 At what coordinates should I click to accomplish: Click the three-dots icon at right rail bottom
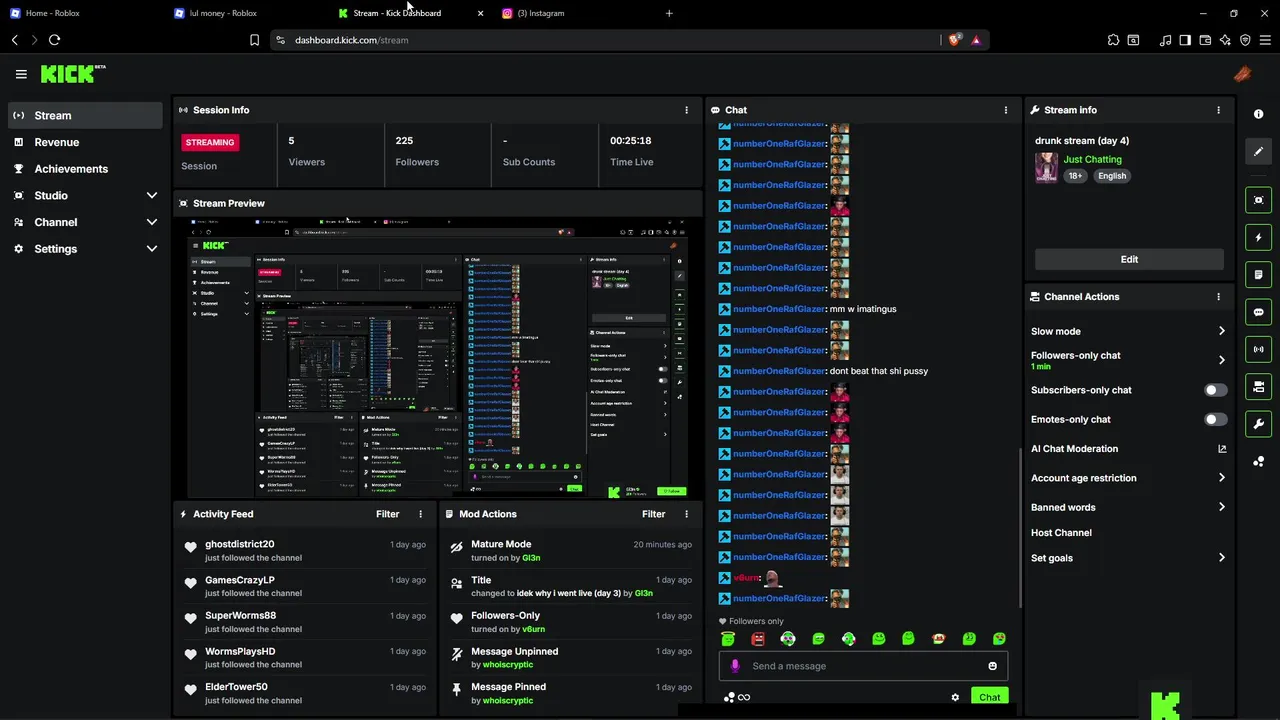(1258, 461)
